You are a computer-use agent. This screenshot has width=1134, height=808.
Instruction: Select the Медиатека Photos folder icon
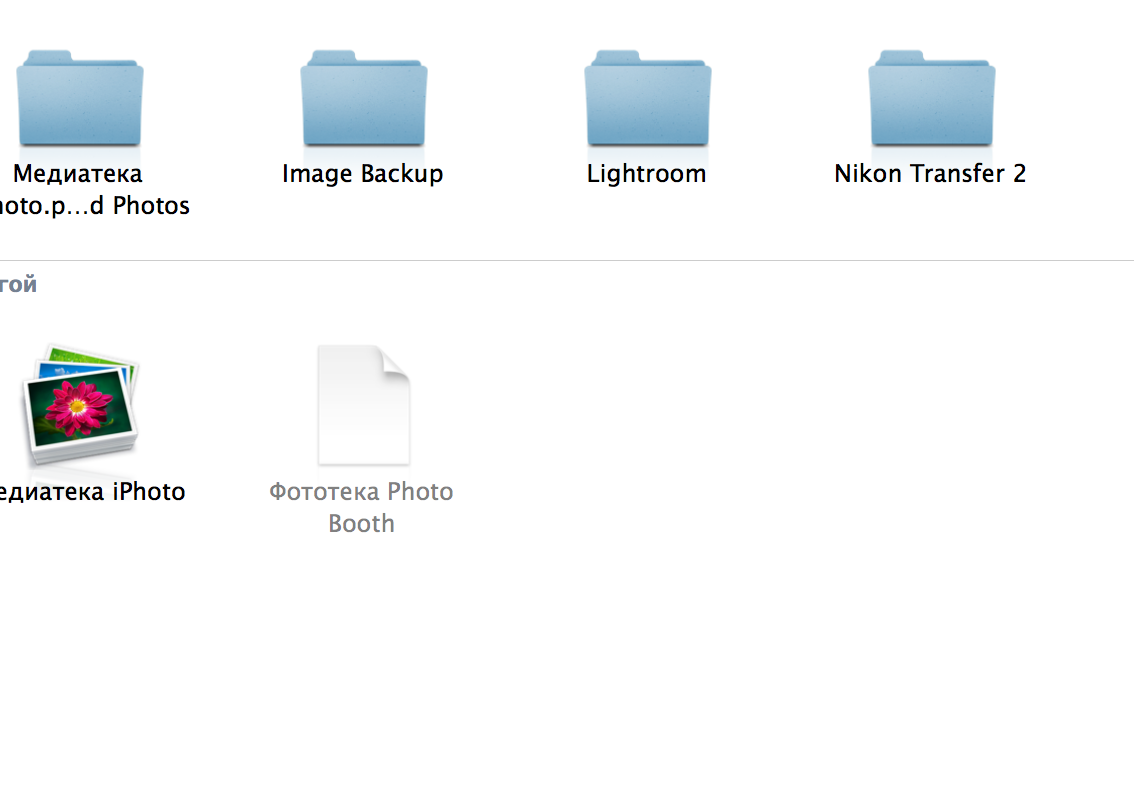[80, 98]
